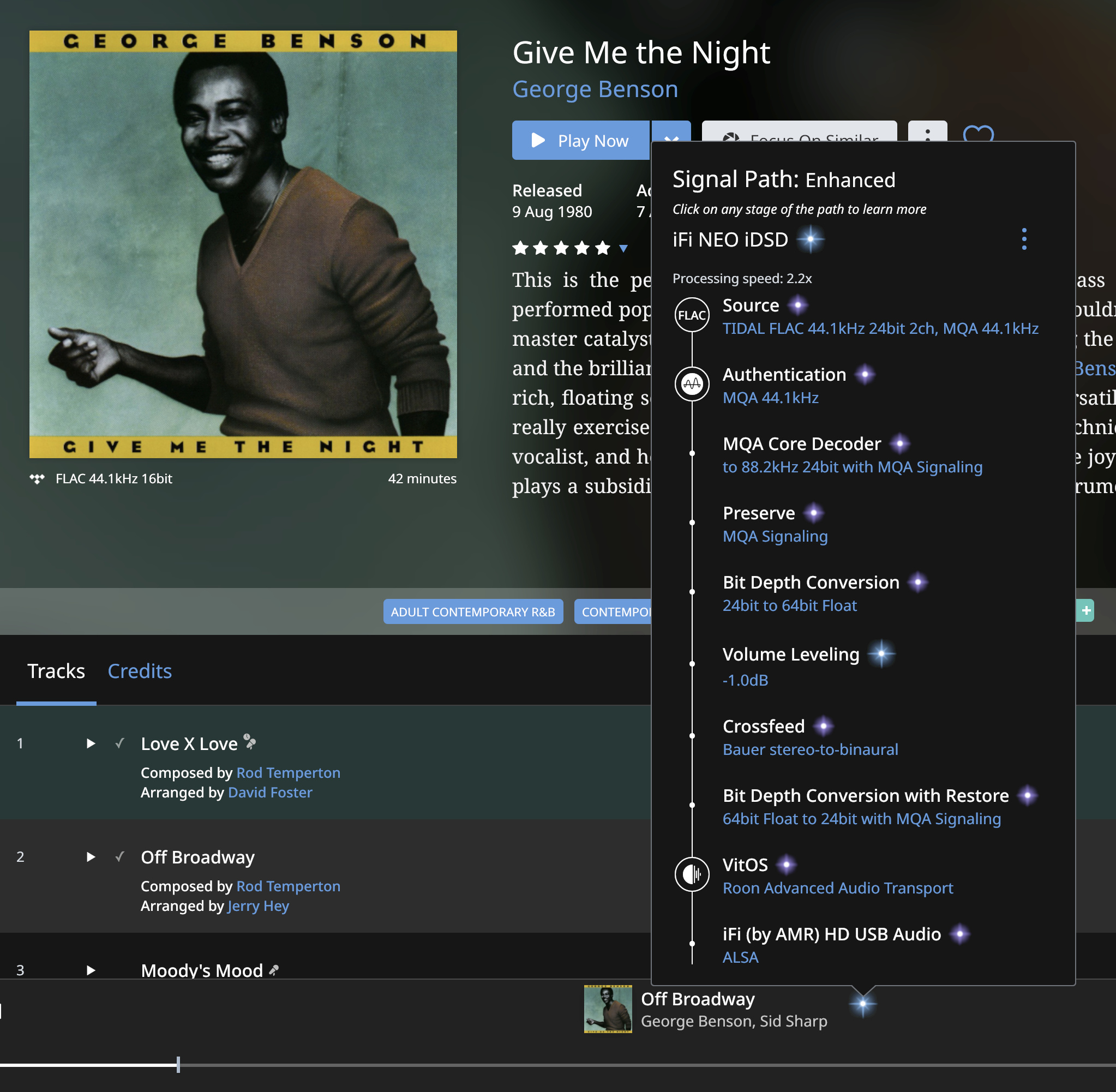This screenshot has height=1092, width=1116.
Task: Click the Play Now button
Action: [580, 140]
